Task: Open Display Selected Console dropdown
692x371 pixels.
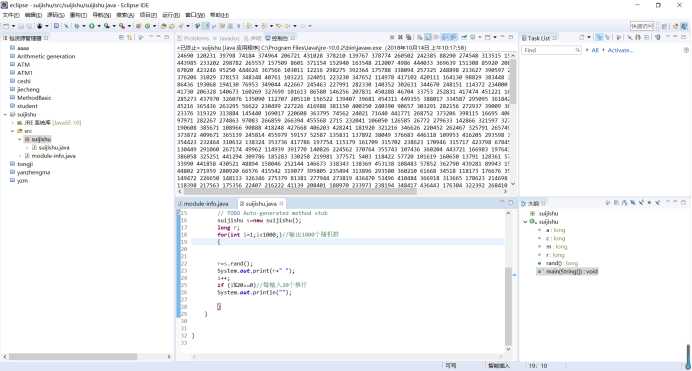Action: pyautogui.click(x=479, y=37)
